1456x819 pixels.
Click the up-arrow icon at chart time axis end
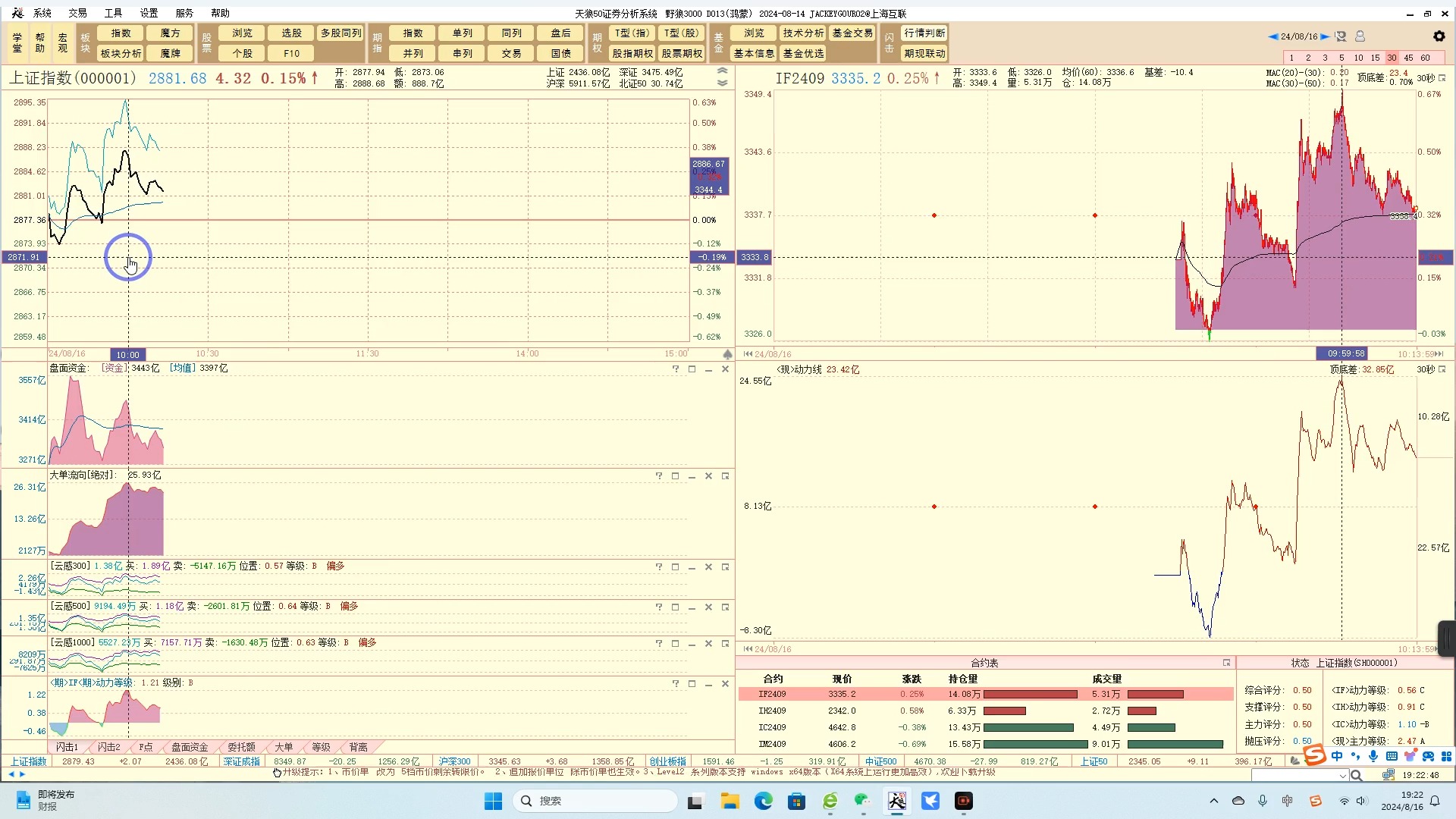click(728, 354)
